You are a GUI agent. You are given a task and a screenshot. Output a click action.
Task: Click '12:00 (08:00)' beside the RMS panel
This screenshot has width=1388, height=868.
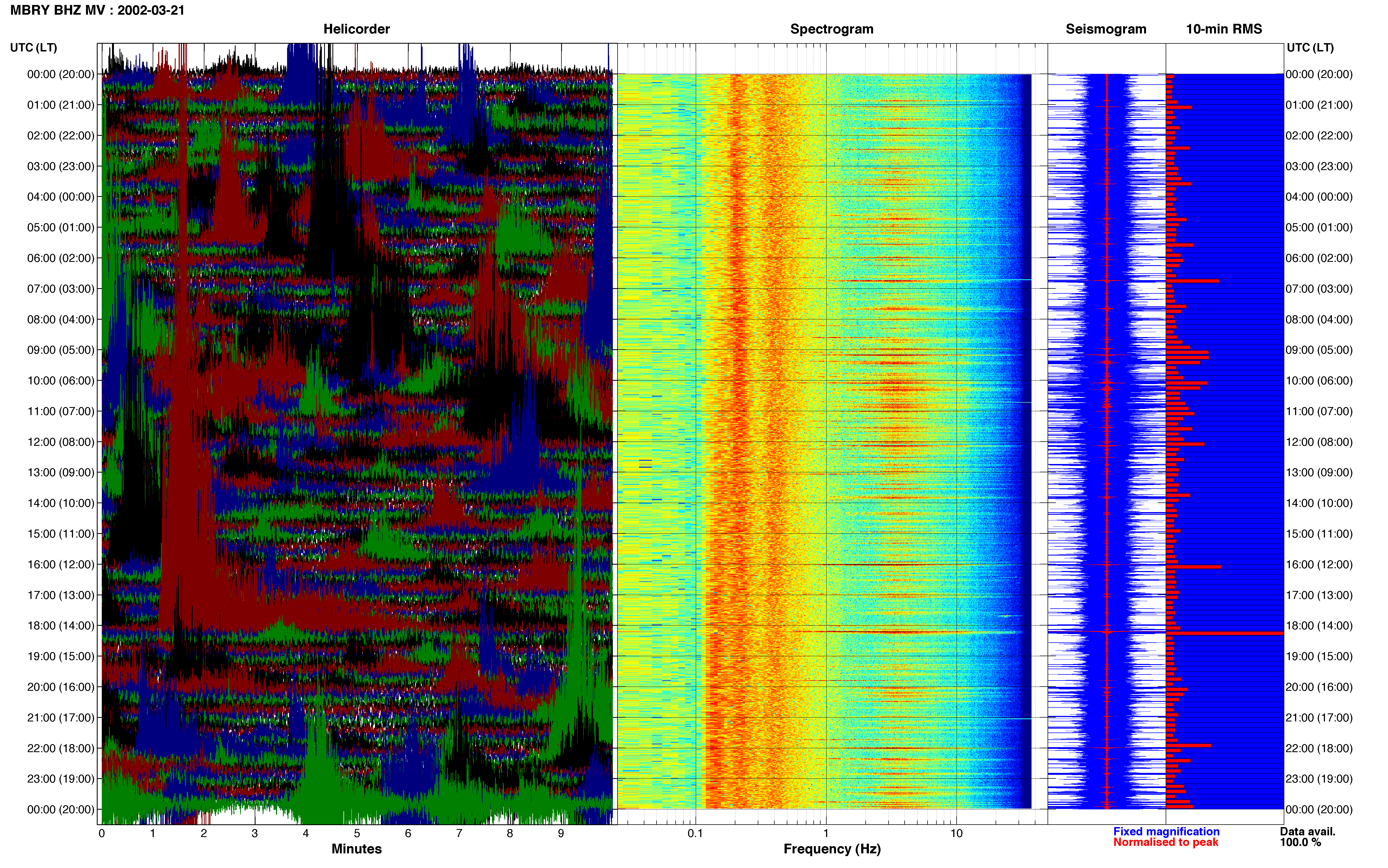coord(1319,442)
